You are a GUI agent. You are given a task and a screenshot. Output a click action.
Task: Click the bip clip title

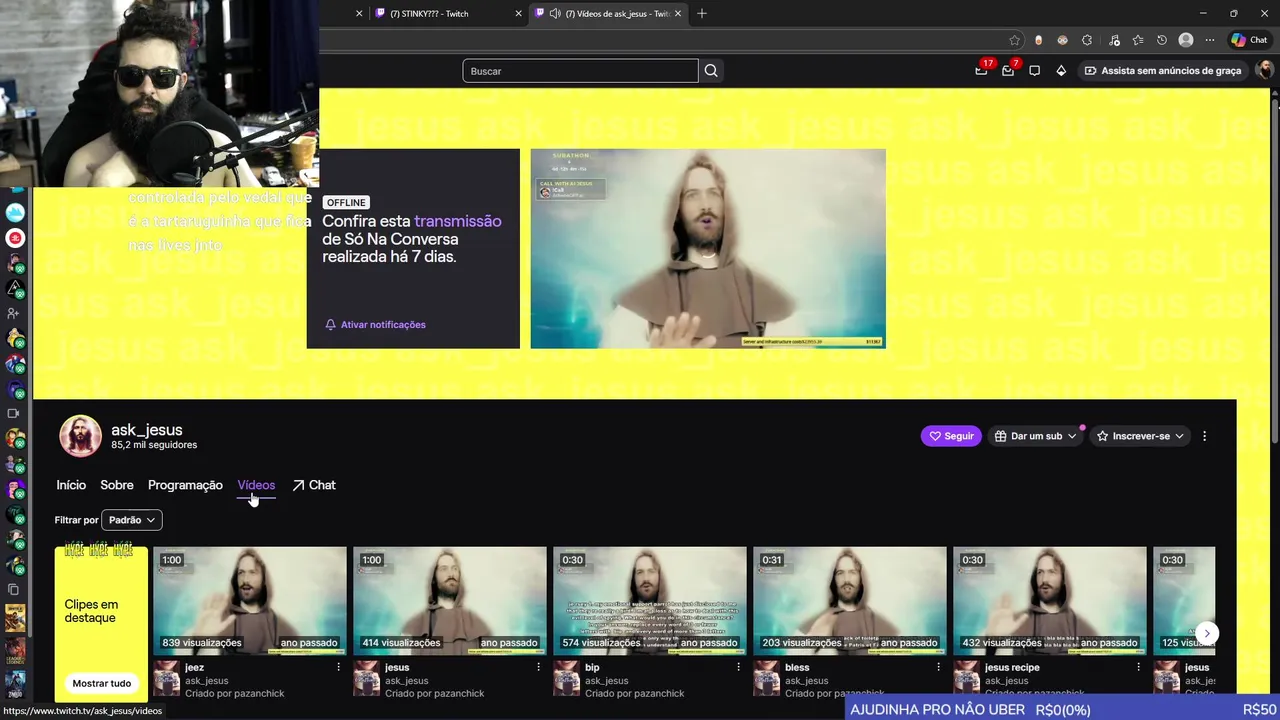pos(592,667)
